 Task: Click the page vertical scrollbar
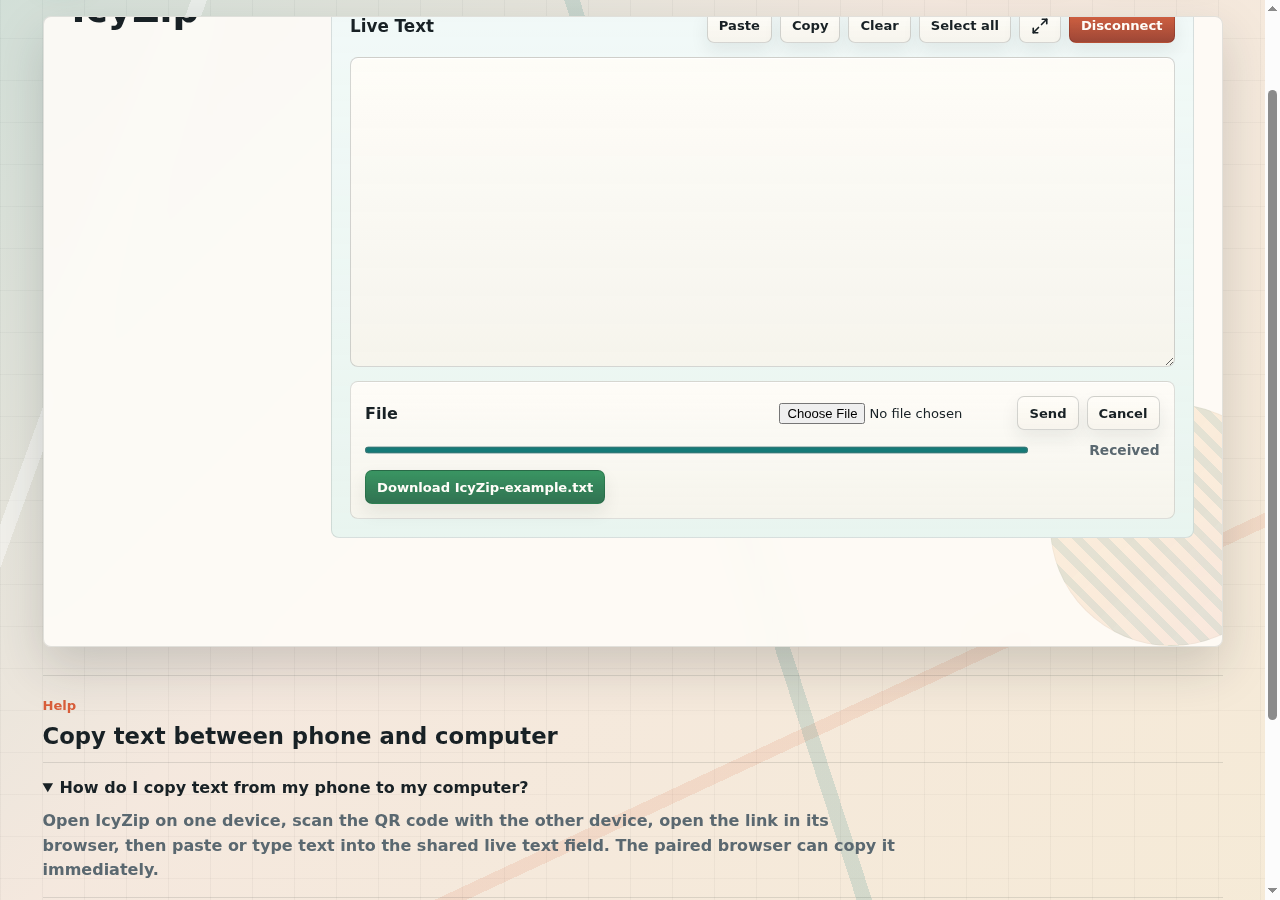1272,405
